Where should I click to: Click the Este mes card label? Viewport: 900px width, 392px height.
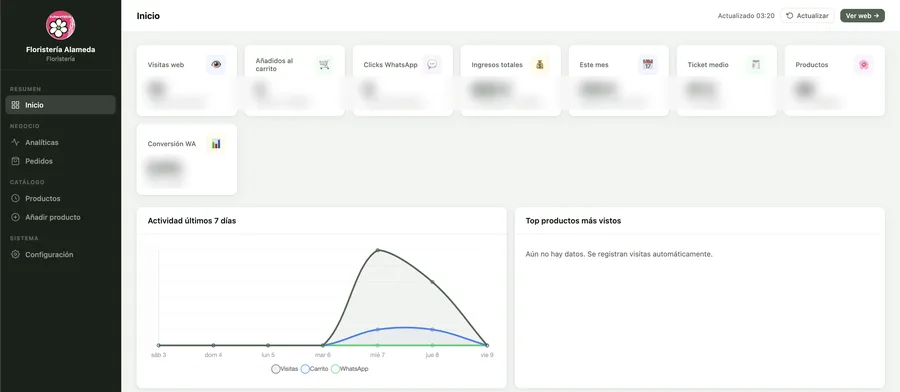pyautogui.click(x=594, y=65)
